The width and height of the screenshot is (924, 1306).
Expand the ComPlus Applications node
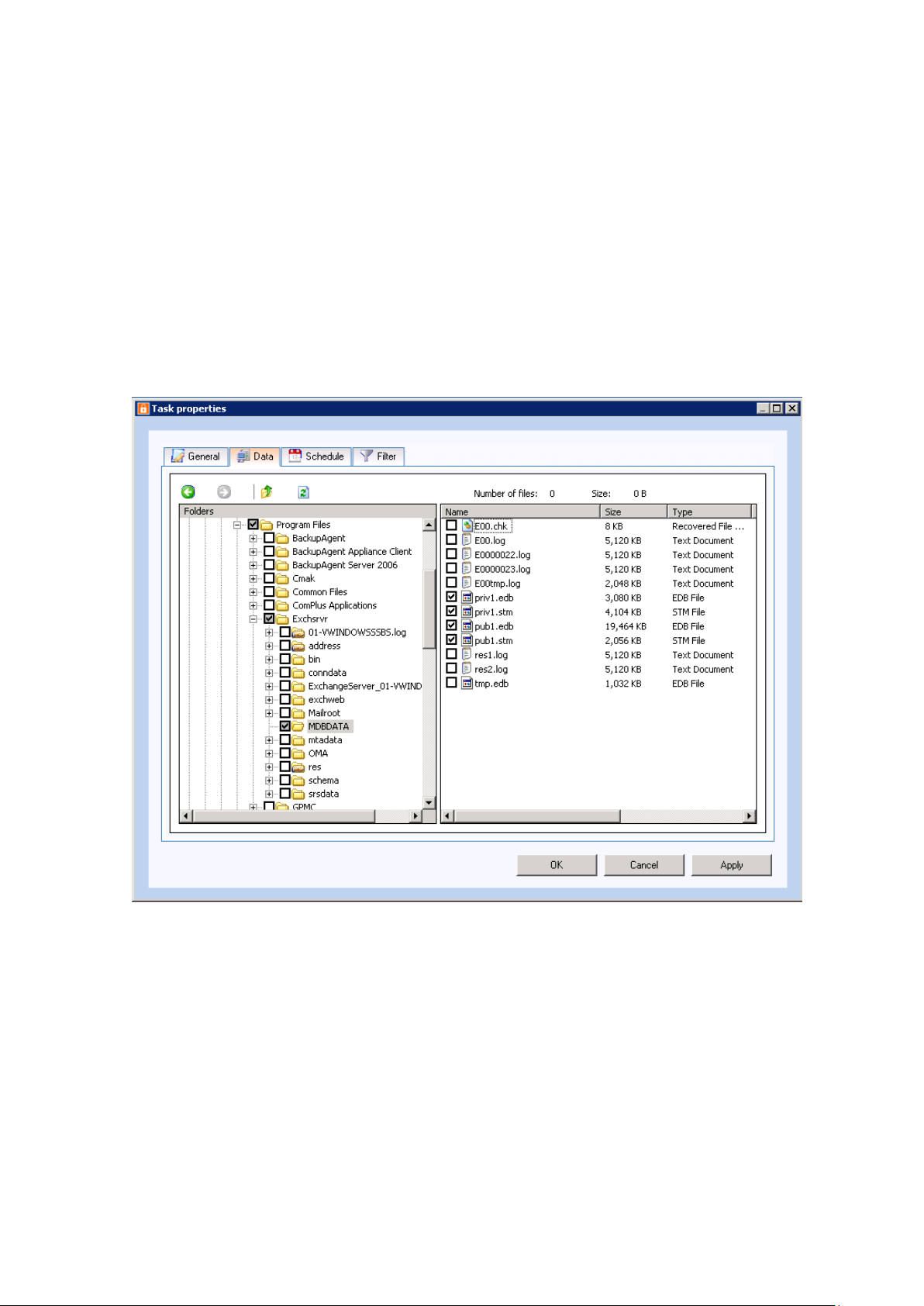pos(253,605)
